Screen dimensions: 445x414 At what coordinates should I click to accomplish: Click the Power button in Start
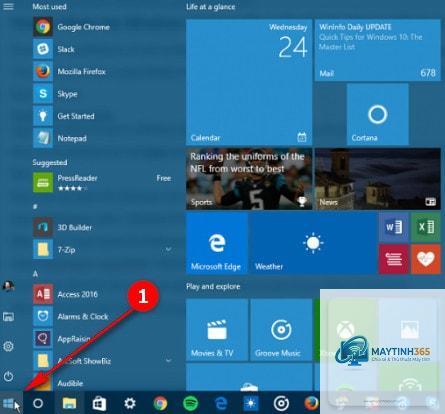tap(8, 376)
